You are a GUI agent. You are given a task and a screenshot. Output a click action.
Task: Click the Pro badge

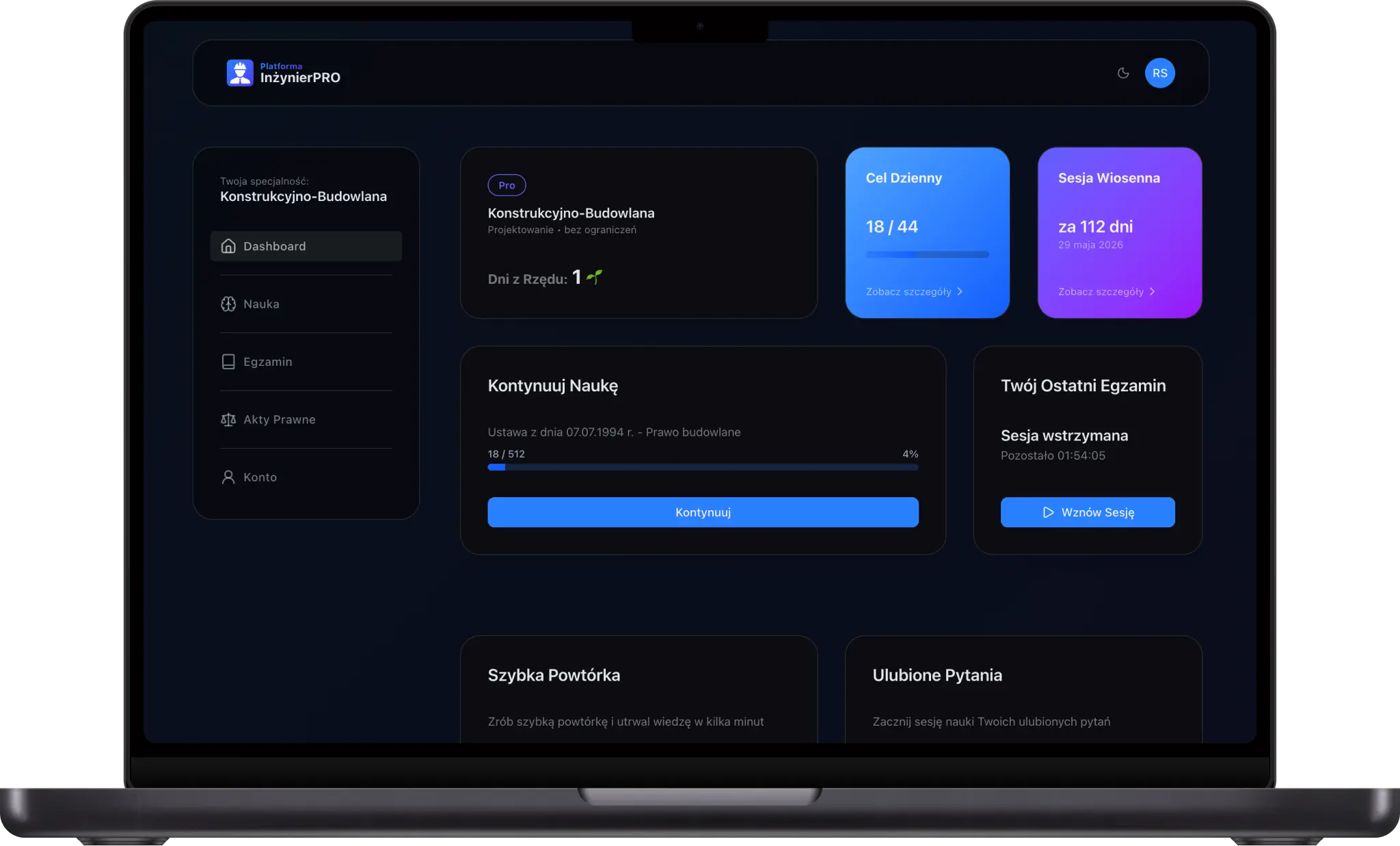click(507, 185)
